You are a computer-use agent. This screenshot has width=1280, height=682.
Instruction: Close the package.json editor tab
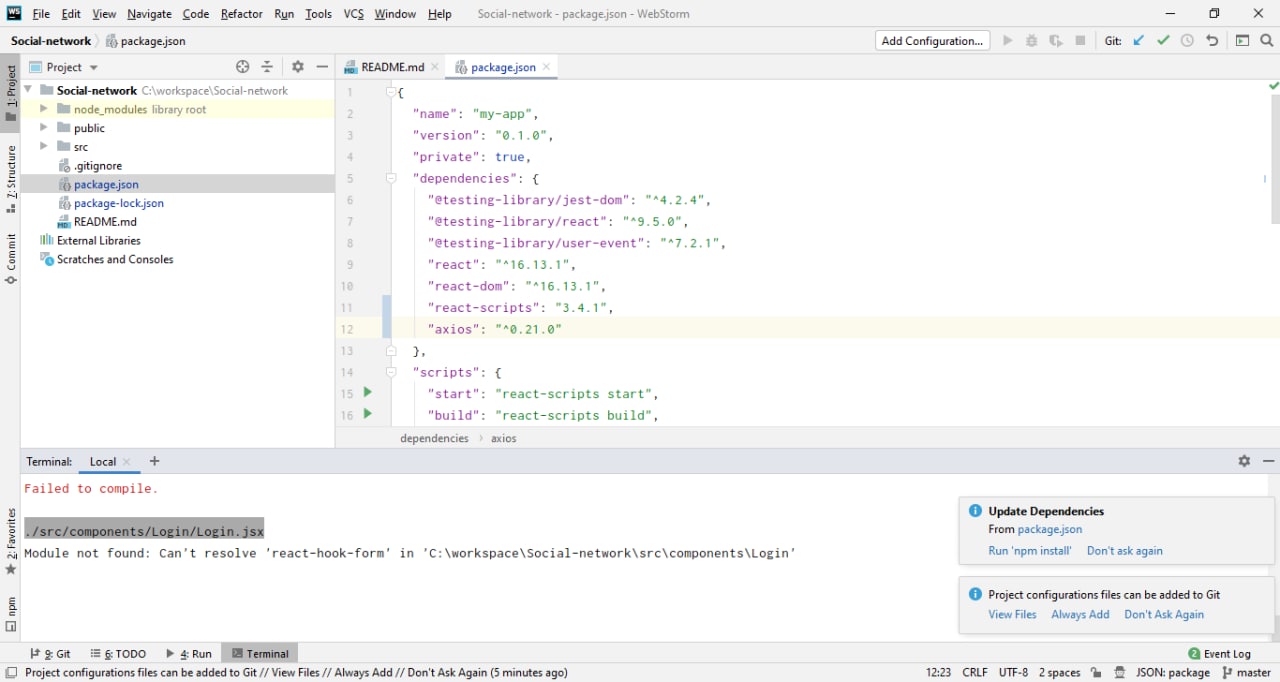coord(547,67)
